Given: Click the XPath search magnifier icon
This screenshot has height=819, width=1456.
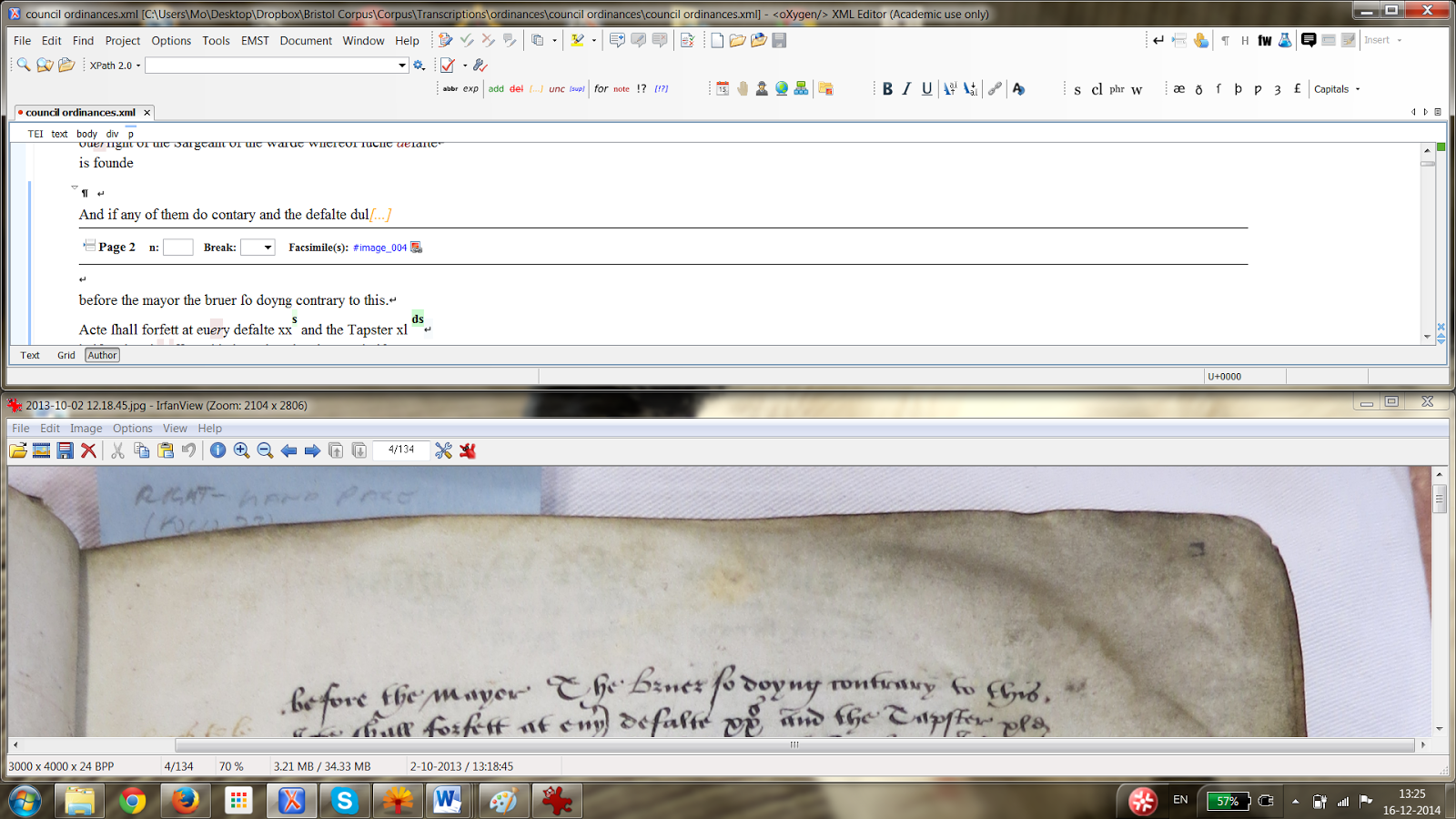Looking at the screenshot, I should click(23, 66).
